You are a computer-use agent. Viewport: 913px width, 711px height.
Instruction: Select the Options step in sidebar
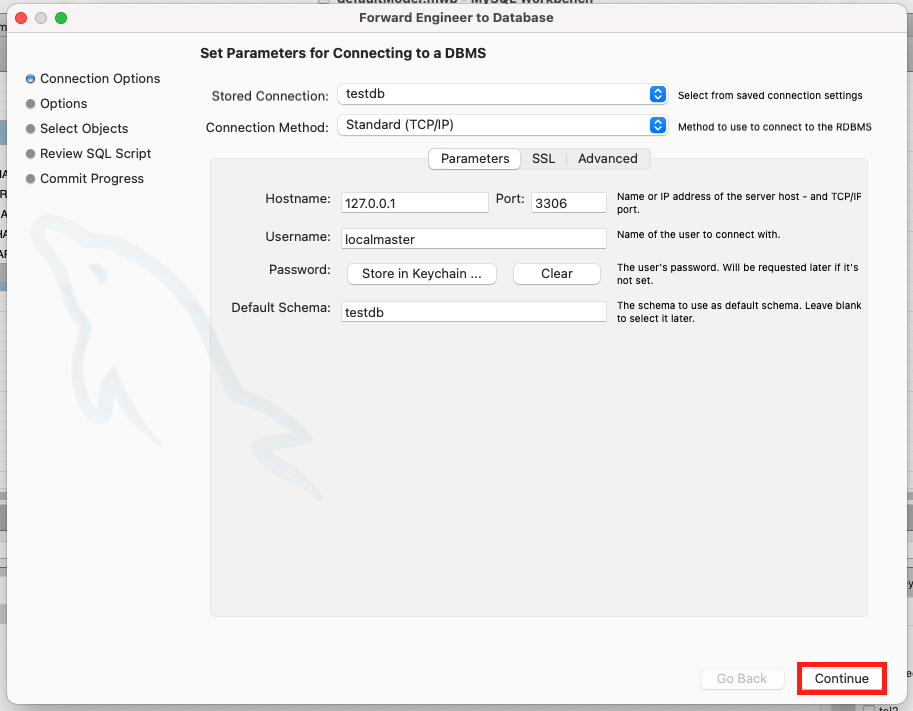click(x=56, y=104)
